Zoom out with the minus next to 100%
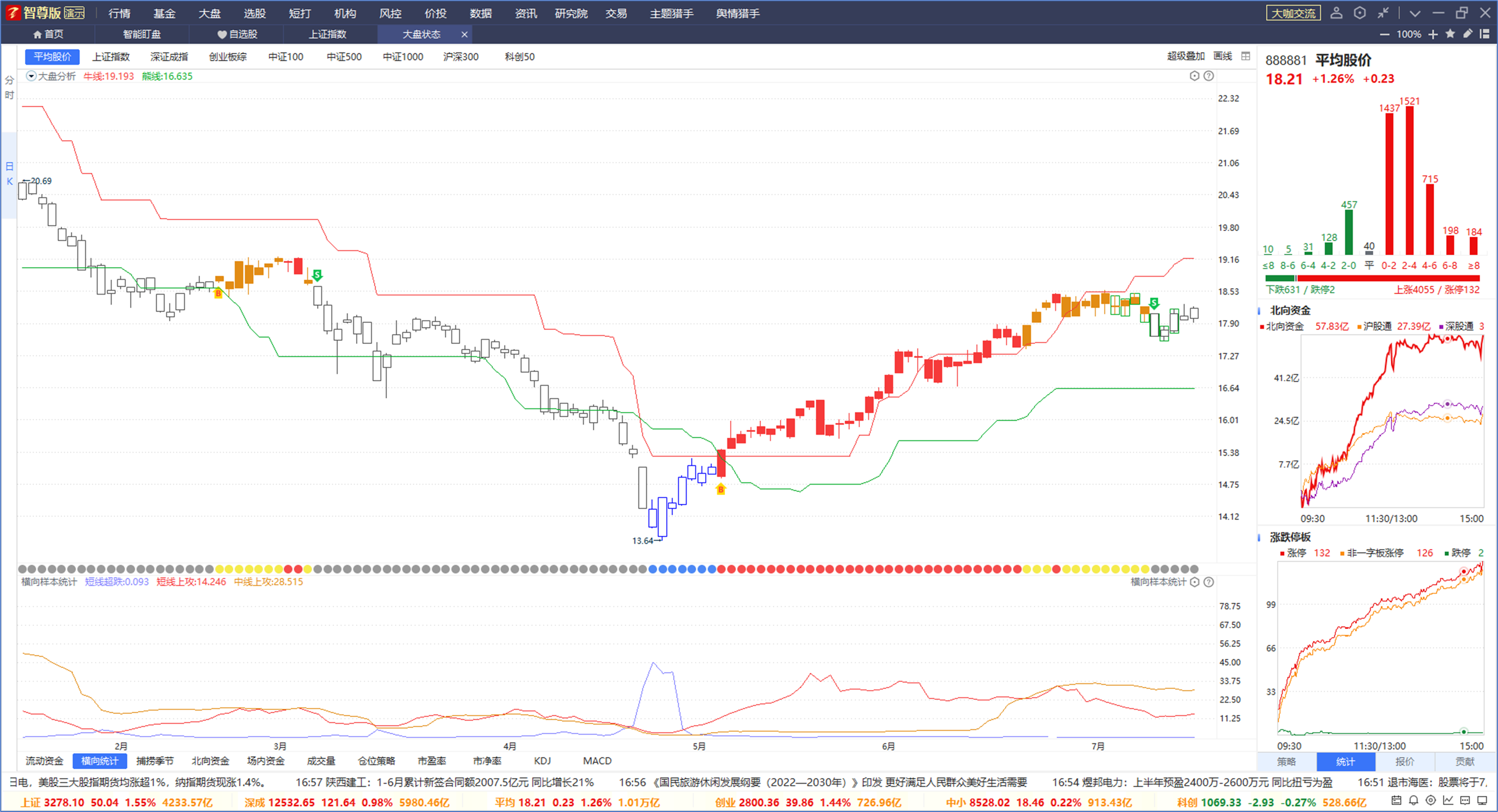Viewport: 1498px width, 812px height. coord(1385,34)
